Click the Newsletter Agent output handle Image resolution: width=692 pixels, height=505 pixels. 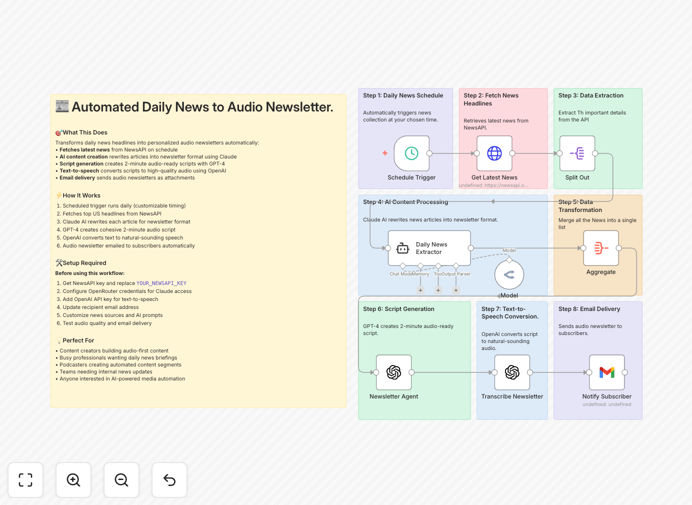click(412, 373)
